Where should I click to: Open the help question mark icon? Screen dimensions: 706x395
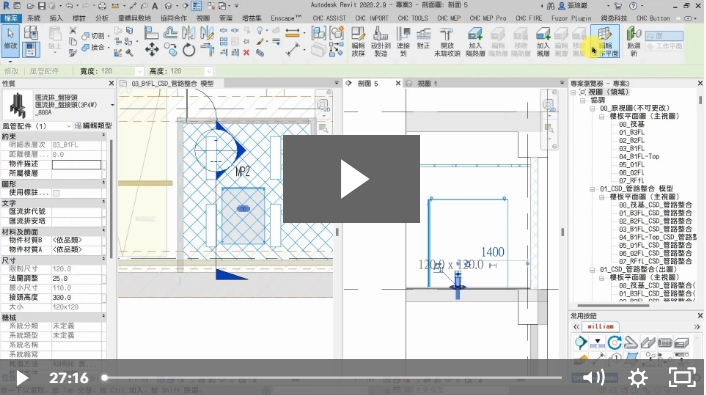(633, 6)
